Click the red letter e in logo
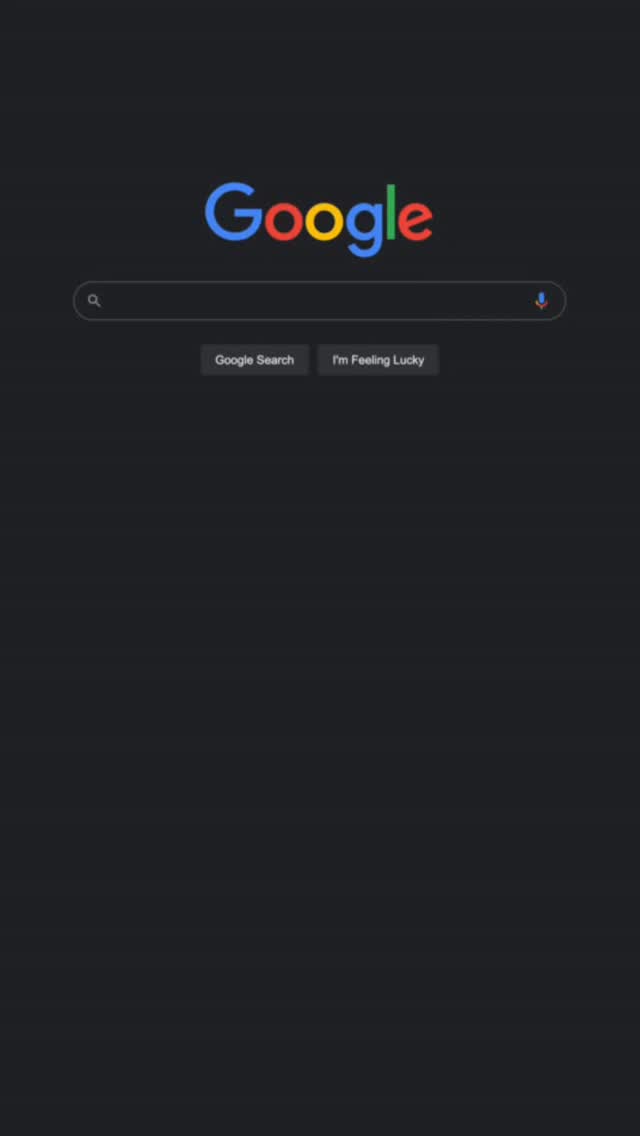The image size is (640, 1136). [x=415, y=220]
